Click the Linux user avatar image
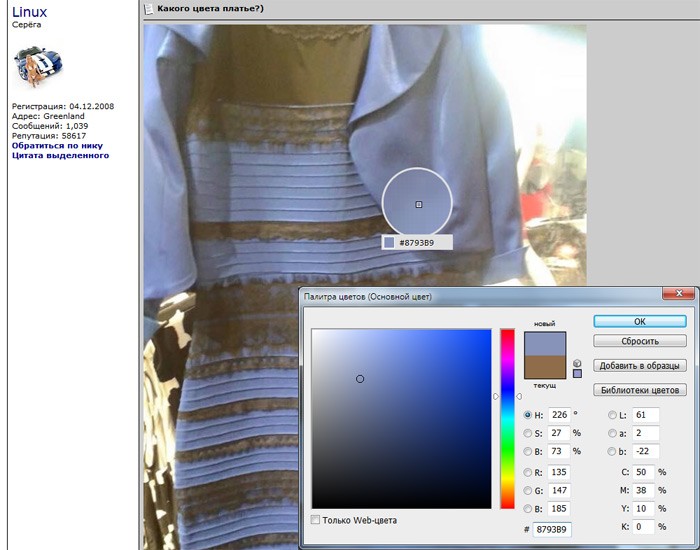The image size is (700, 550). (37, 67)
